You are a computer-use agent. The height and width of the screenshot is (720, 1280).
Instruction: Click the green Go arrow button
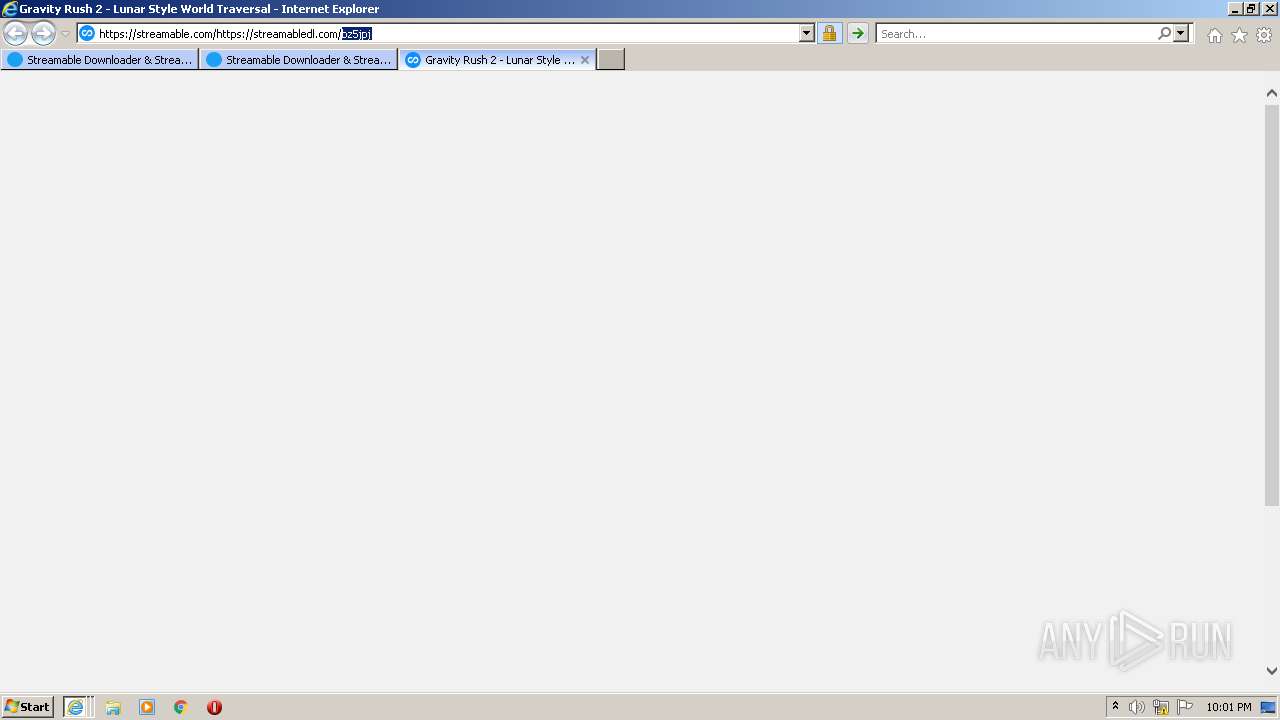pyautogui.click(x=858, y=33)
